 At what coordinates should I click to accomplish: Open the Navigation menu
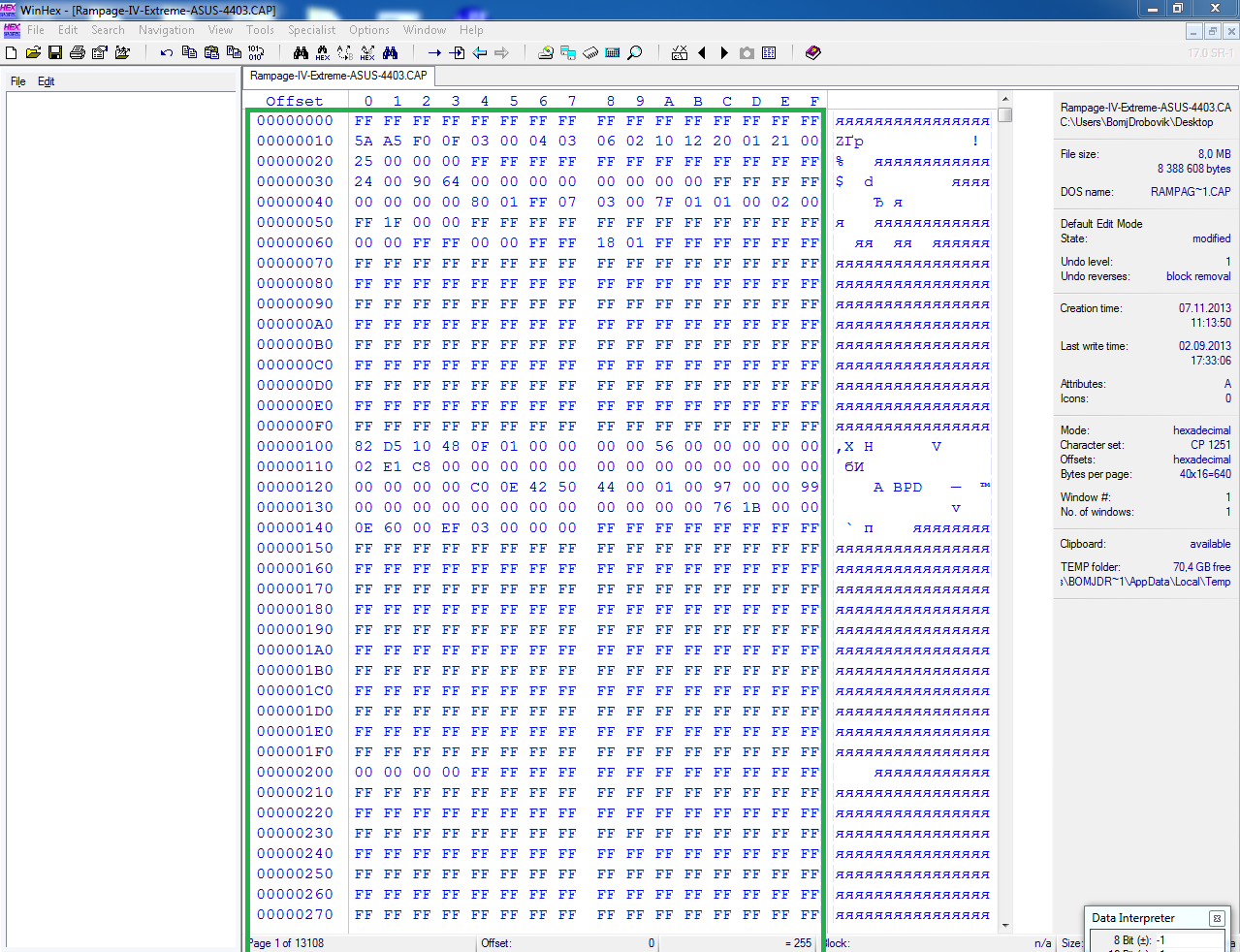click(167, 30)
